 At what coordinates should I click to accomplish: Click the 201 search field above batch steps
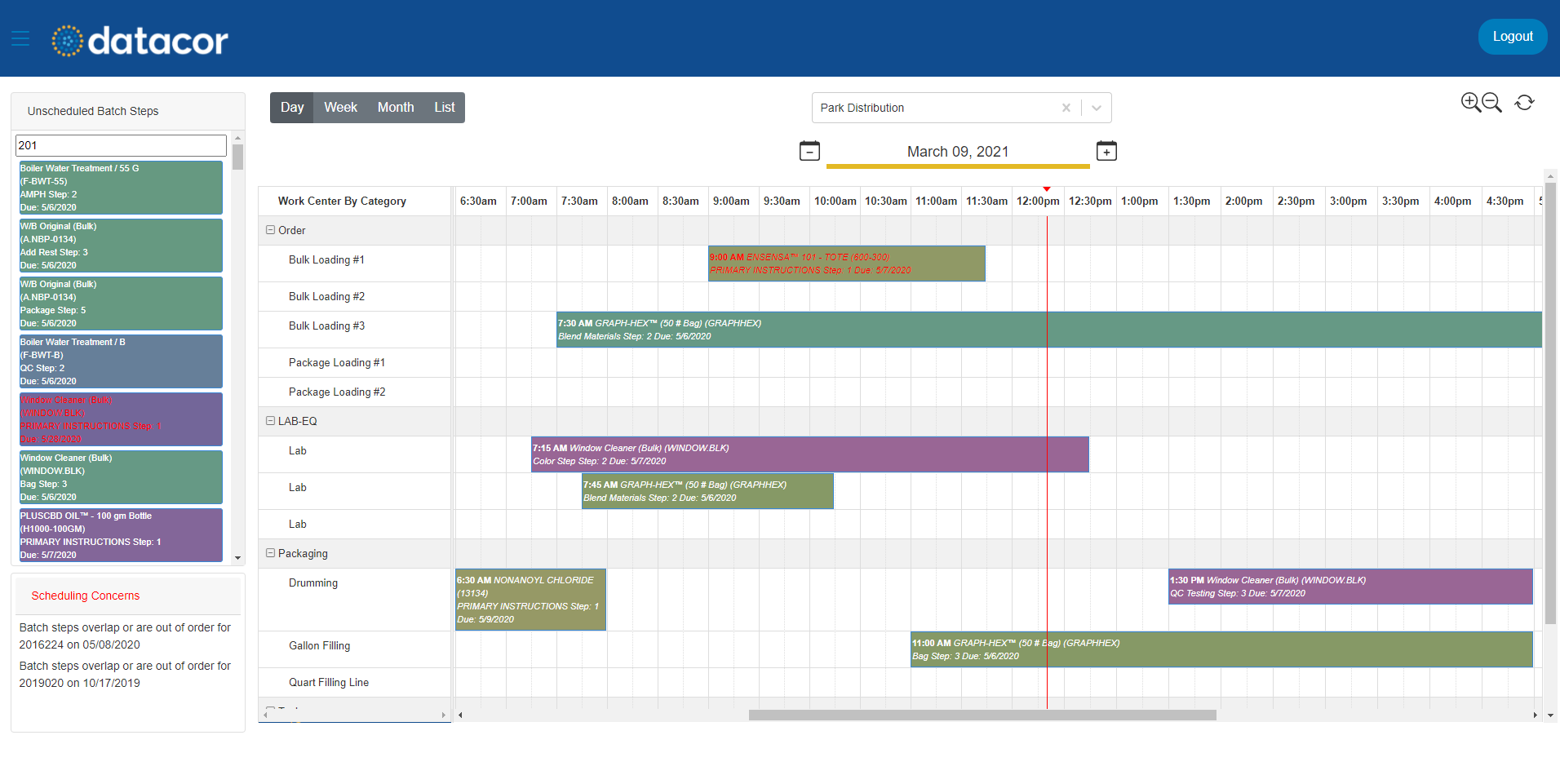point(120,145)
